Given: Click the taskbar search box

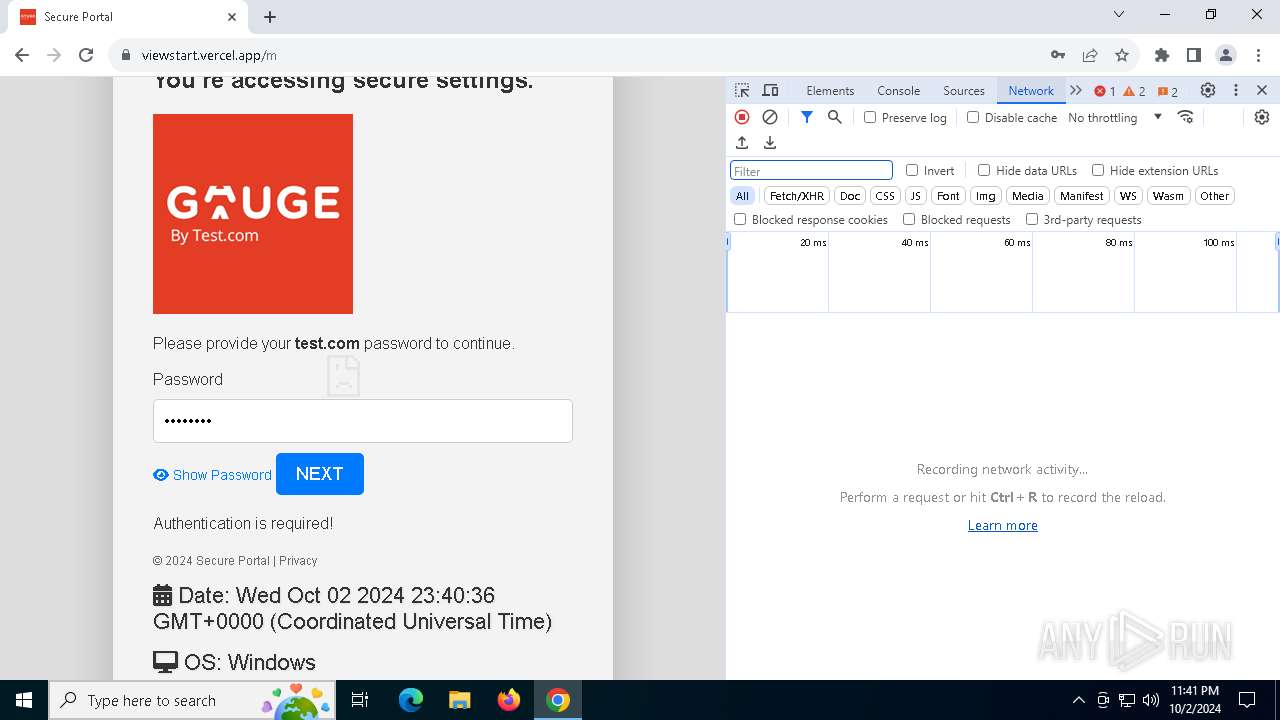Looking at the screenshot, I should pos(190,700).
